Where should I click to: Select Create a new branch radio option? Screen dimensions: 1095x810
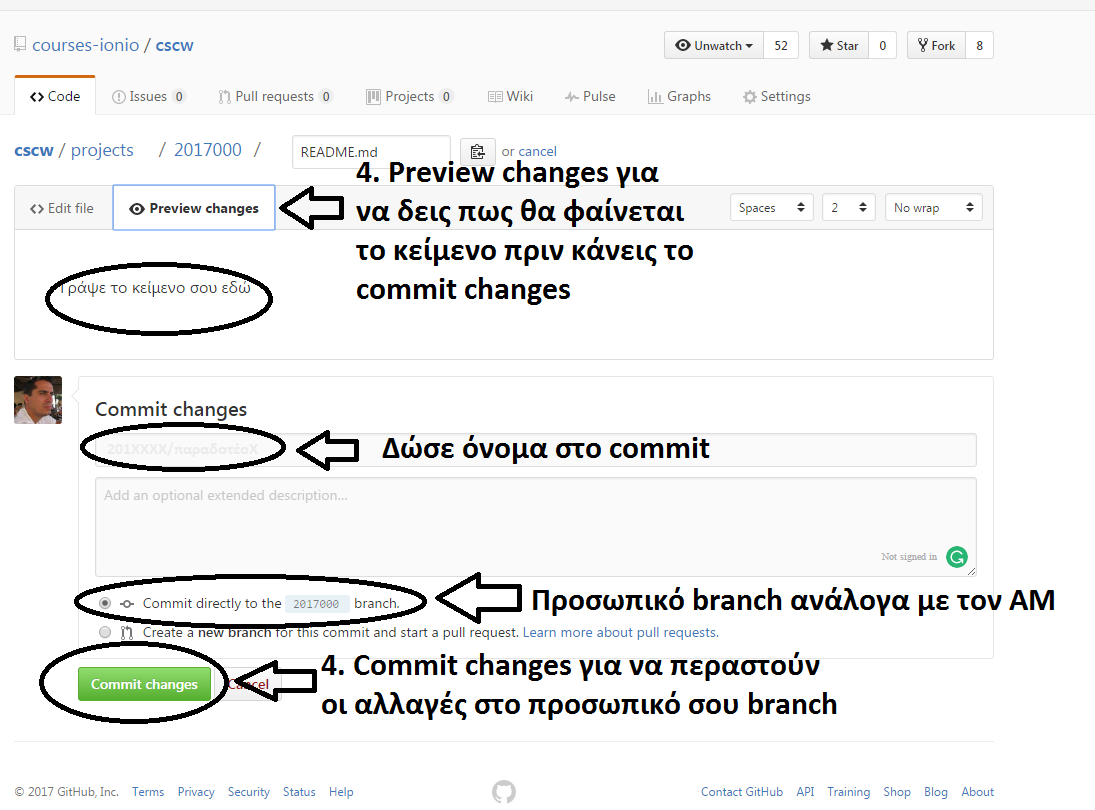[x=105, y=632]
